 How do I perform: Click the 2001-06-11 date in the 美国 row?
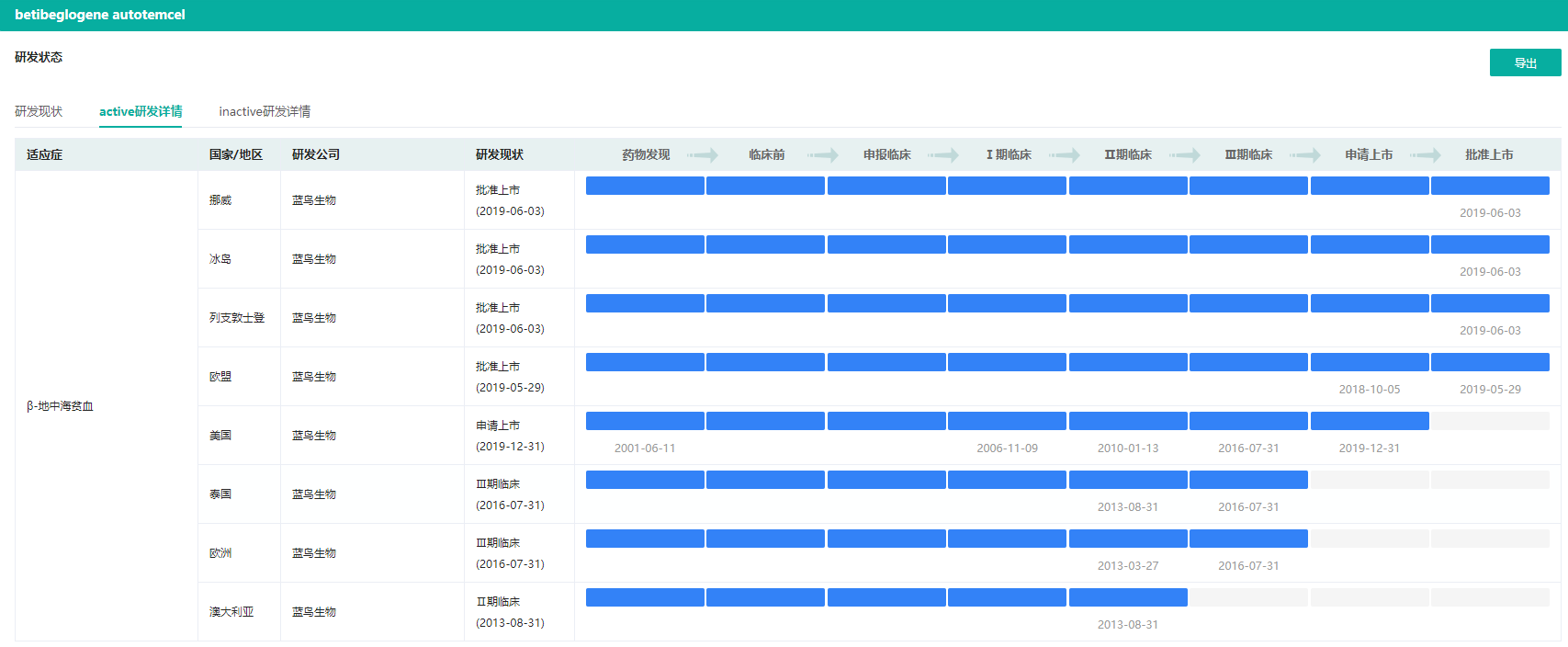[x=645, y=448]
